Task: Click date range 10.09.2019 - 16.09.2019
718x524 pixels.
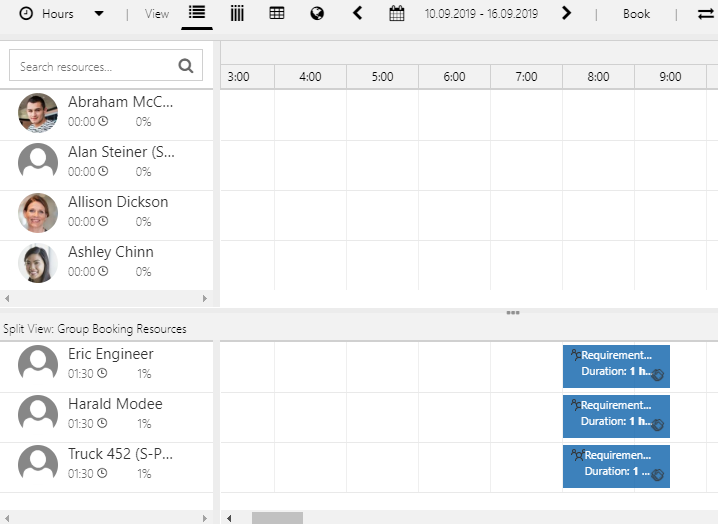Action: tap(481, 14)
